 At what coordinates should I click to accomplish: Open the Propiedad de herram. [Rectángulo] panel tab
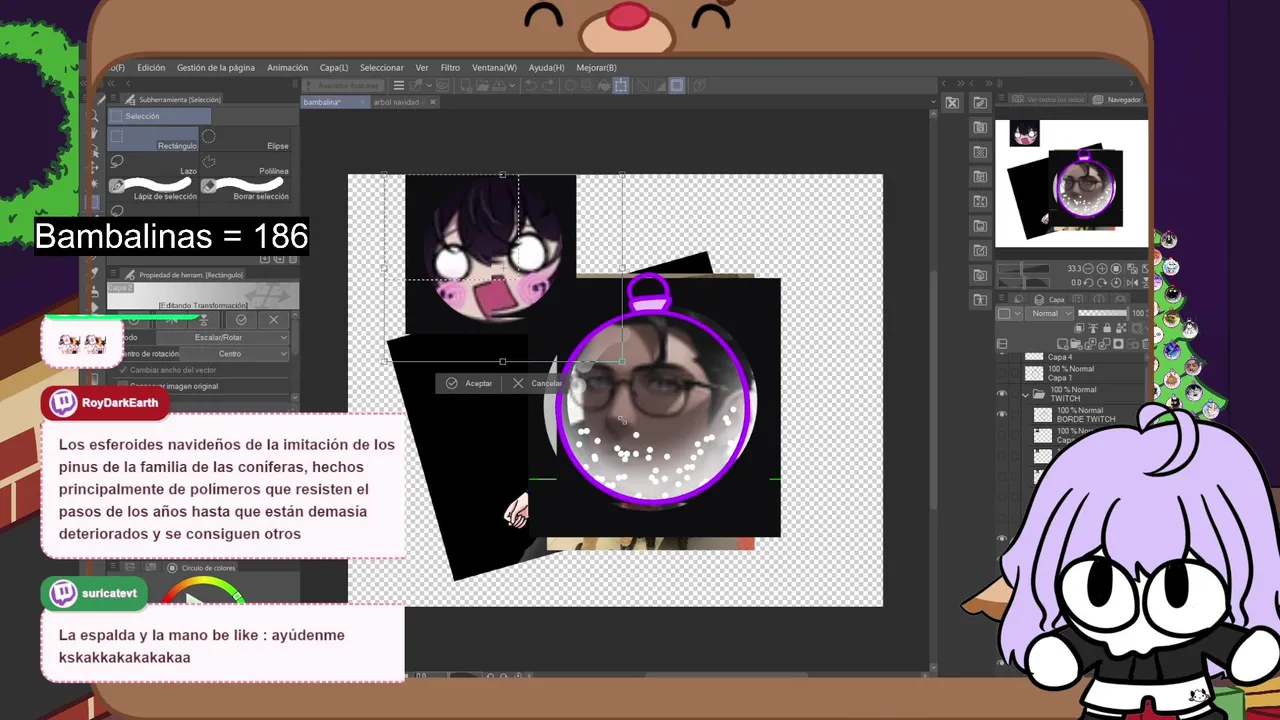182,275
